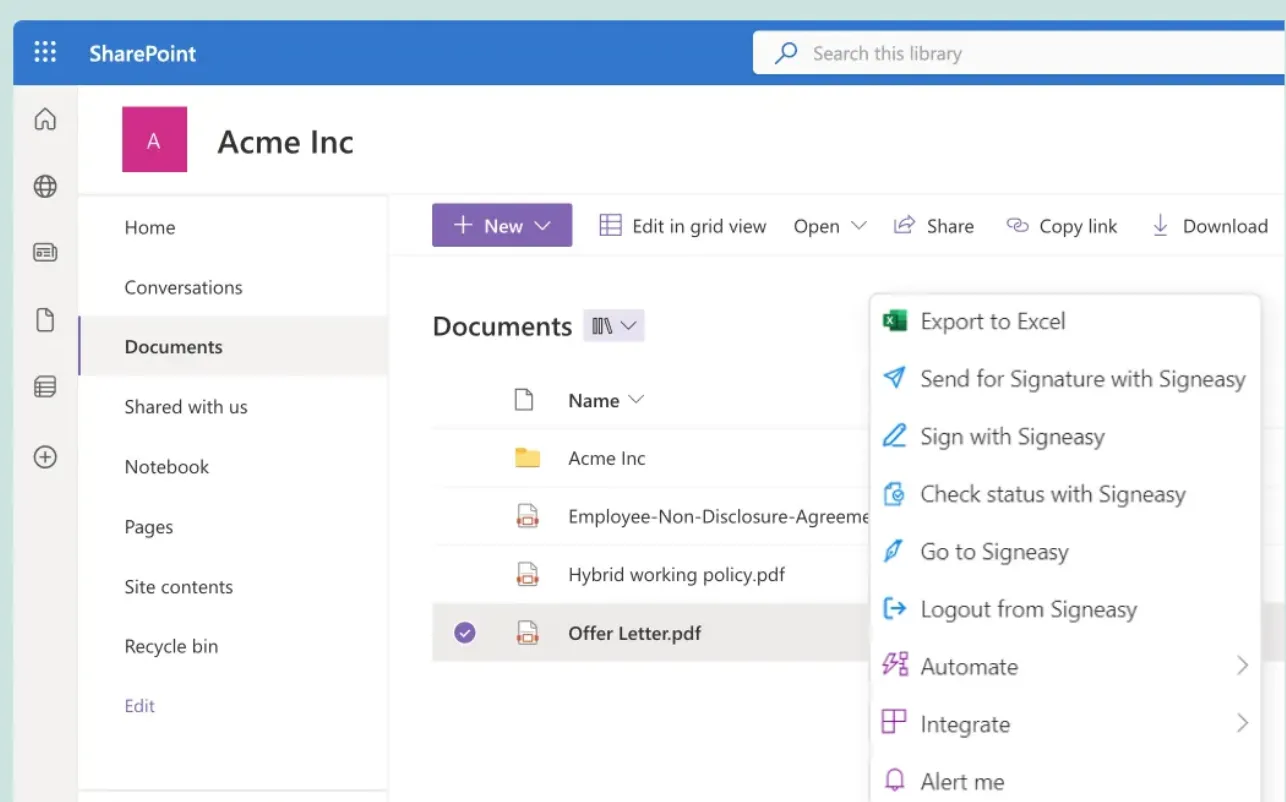Click the Excel icon beside Export to Excel
This screenshot has height=802, width=1286.
894,321
